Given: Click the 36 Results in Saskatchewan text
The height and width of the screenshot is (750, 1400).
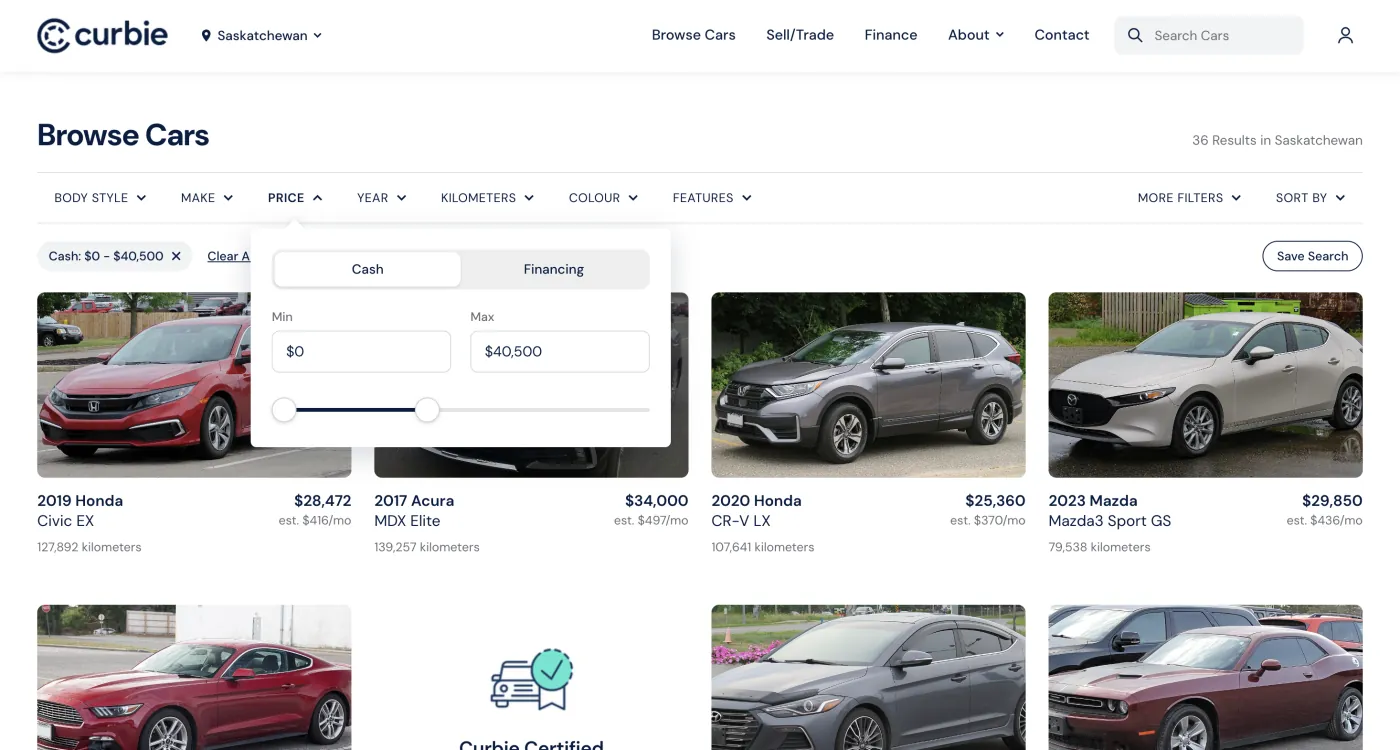Looking at the screenshot, I should tap(1277, 140).
